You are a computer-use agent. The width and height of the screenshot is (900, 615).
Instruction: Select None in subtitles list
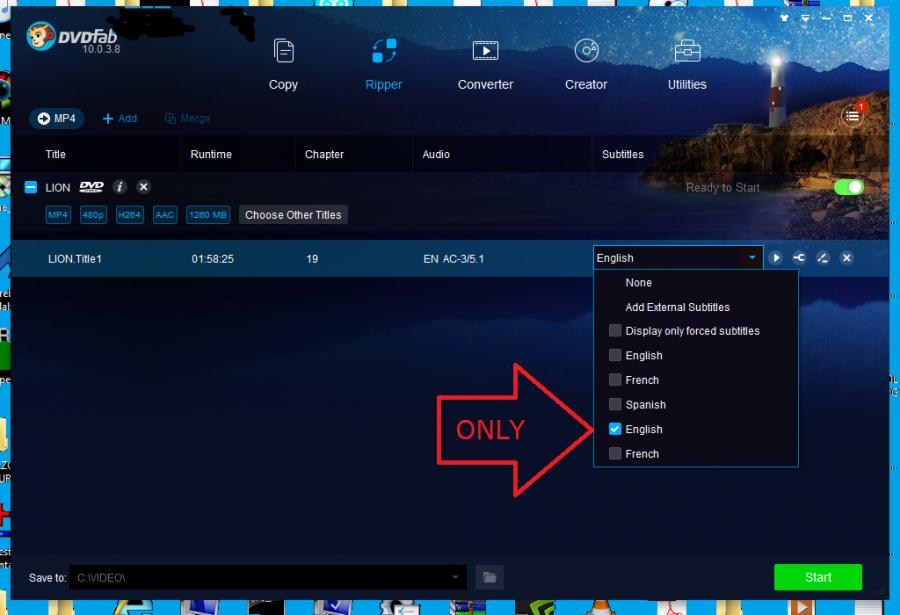pos(638,283)
